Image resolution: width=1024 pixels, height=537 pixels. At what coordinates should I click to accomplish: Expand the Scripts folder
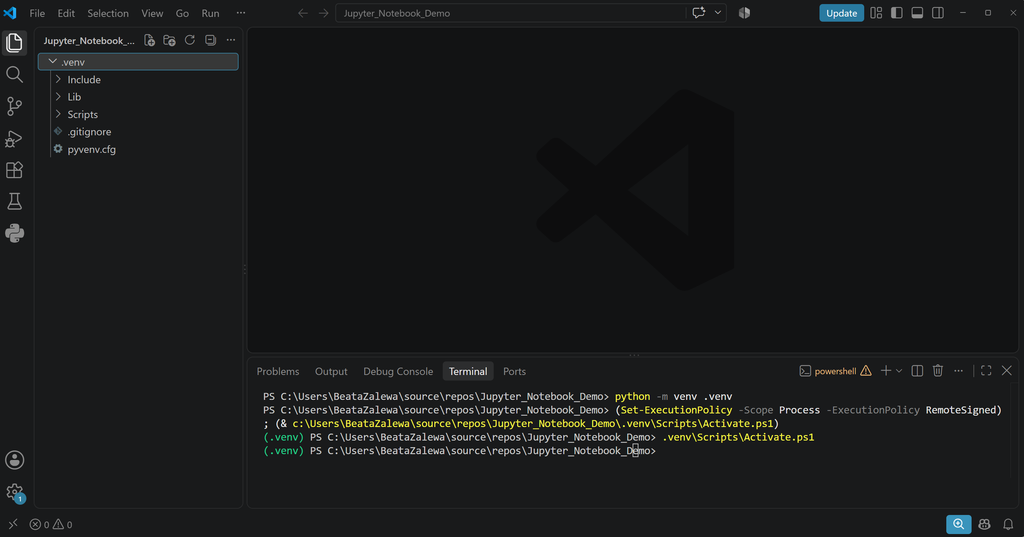coord(138,114)
